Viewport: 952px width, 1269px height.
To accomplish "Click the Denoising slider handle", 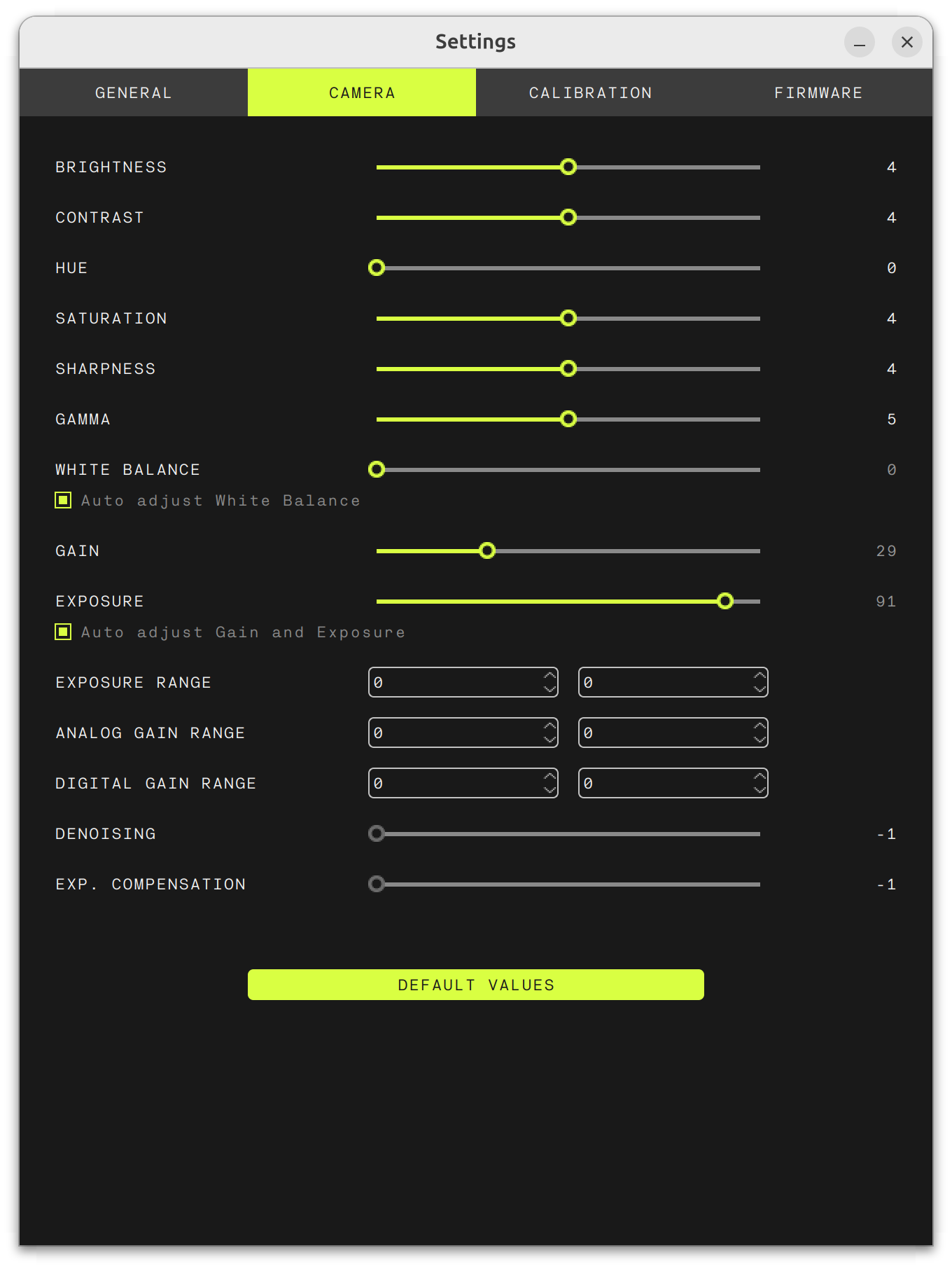I will pyautogui.click(x=377, y=833).
